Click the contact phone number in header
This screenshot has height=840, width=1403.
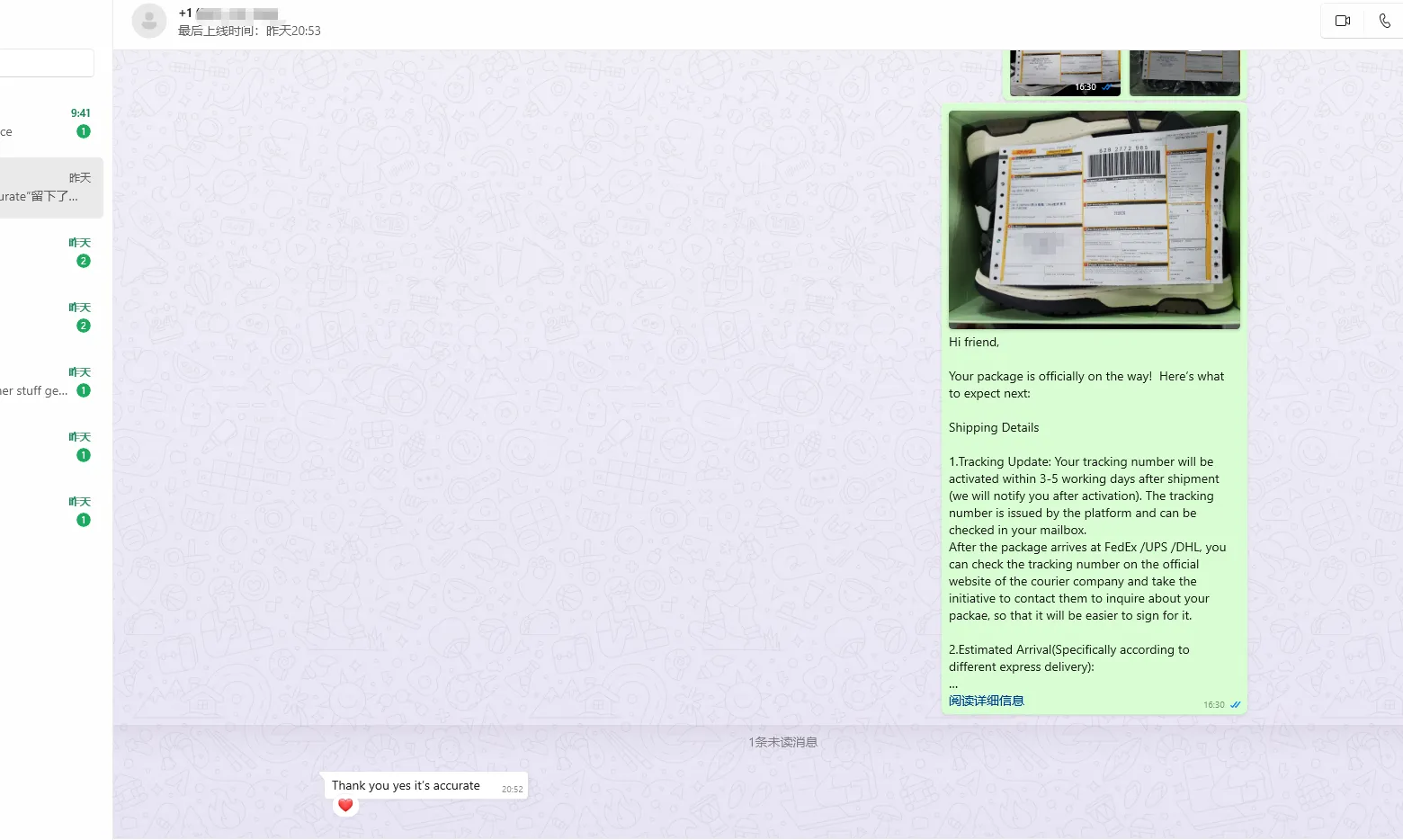pos(228,13)
